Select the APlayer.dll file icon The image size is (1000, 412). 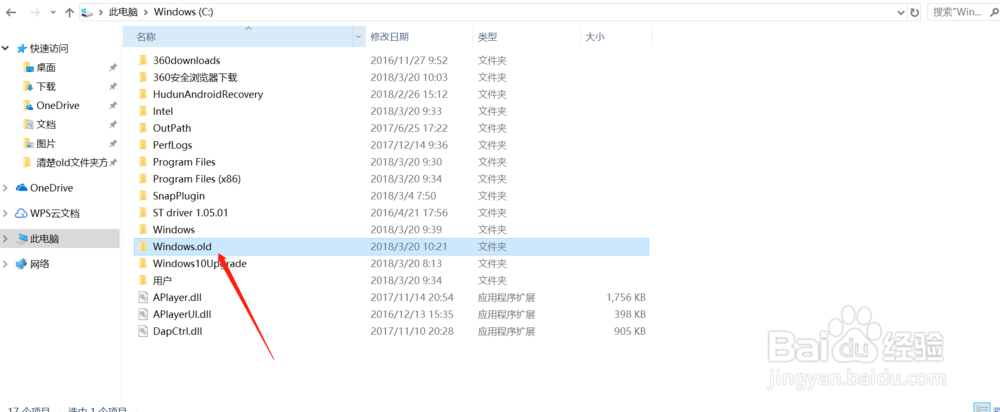click(143, 297)
